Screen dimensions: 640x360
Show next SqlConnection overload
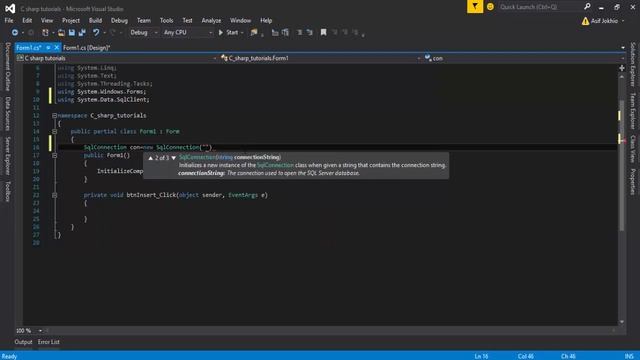(173, 158)
